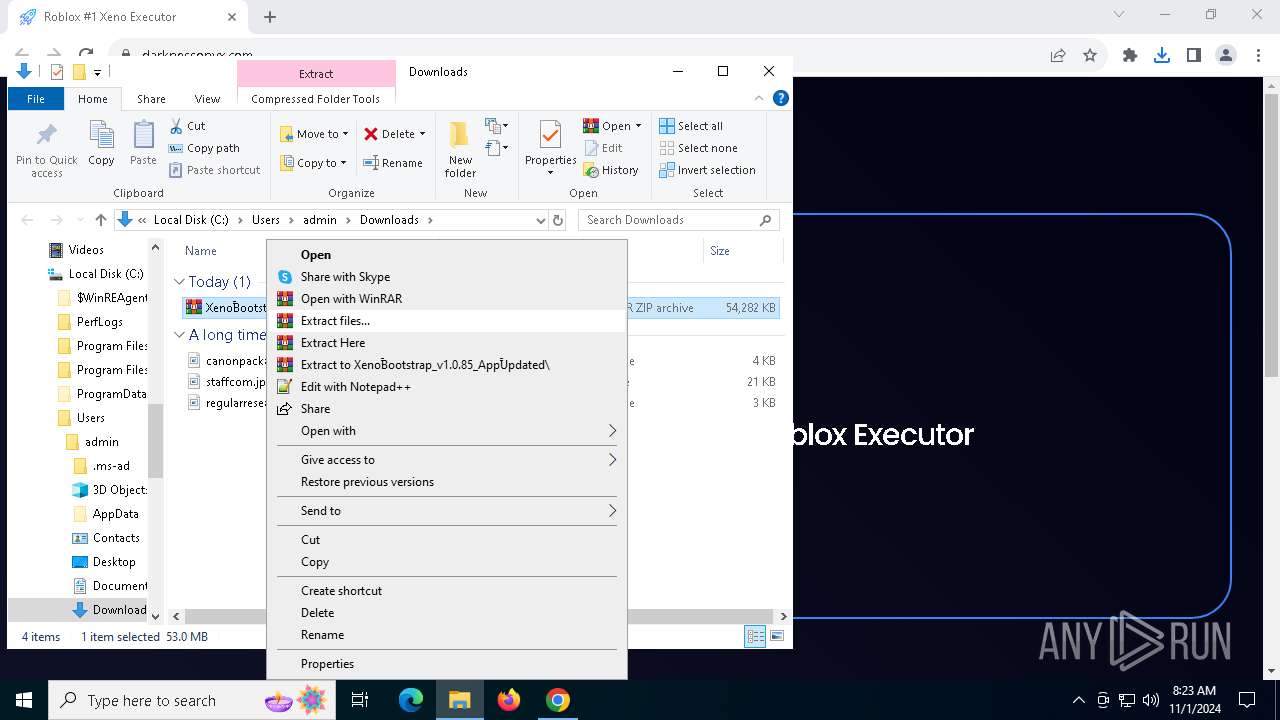Choose Restore previous versions
1280x720 pixels.
click(446, 482)
